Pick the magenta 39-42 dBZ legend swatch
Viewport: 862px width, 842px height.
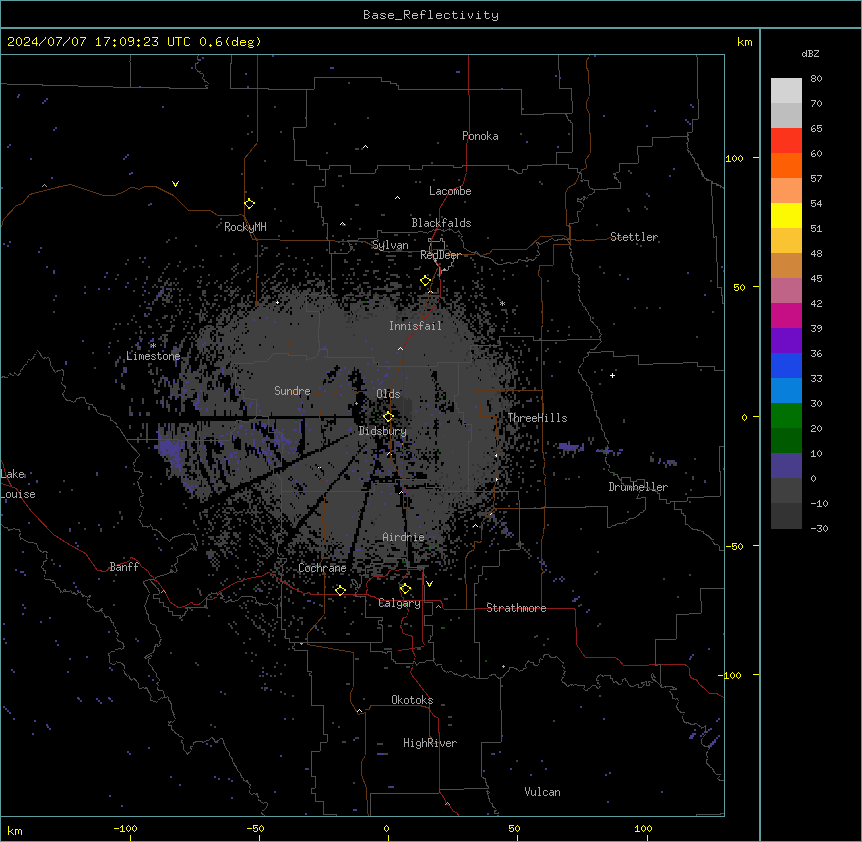tap(786, 315)
